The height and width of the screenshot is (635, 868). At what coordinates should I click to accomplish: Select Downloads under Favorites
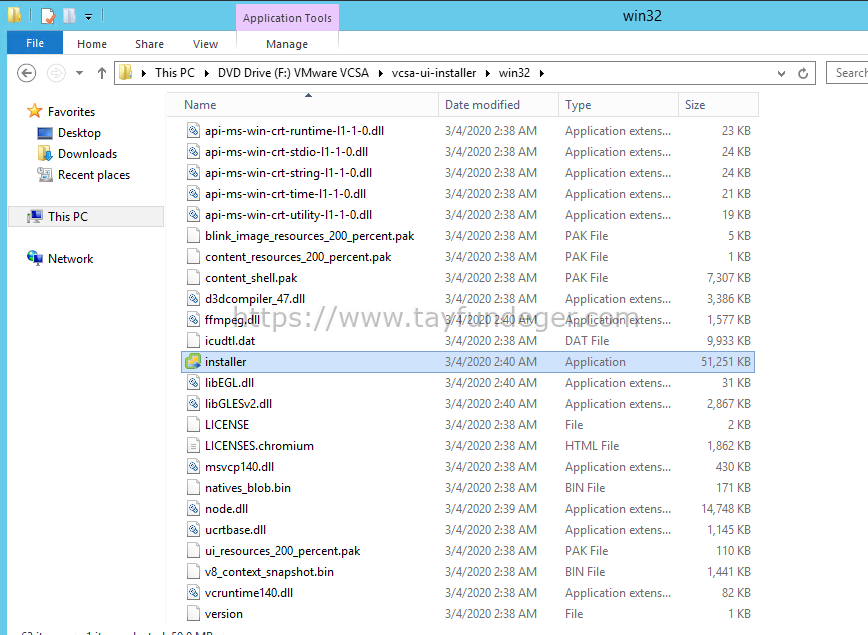point(87,154)
